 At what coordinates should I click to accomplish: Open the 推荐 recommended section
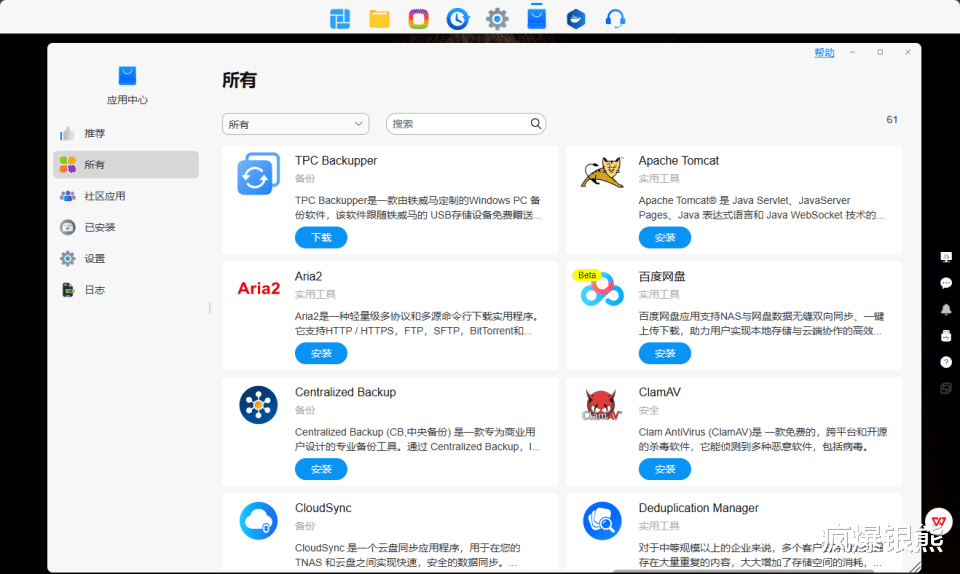(126, 133)
